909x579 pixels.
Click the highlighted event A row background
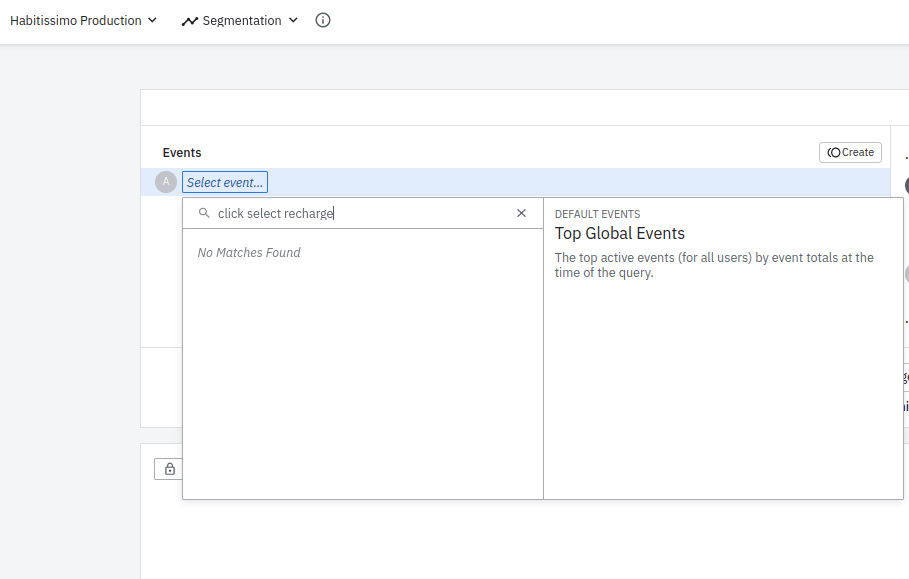tap(580, 182)
